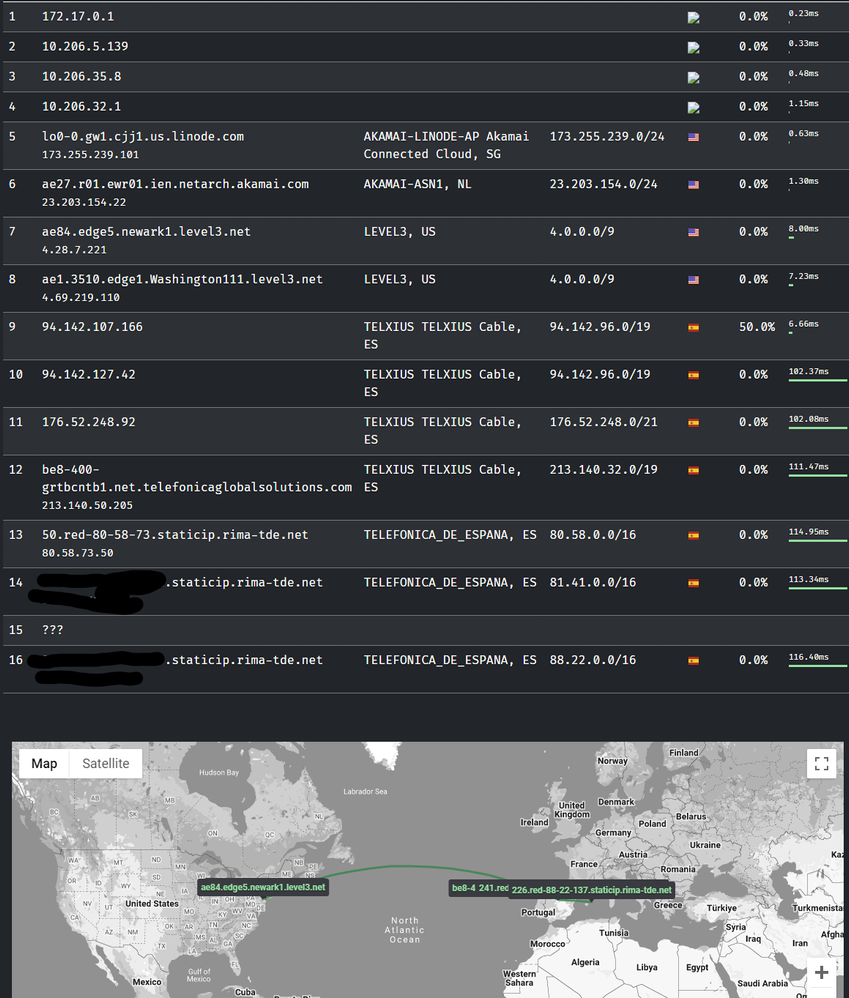Switch to Satellite map view
849x998 pixels.
[x=105, y=763]
